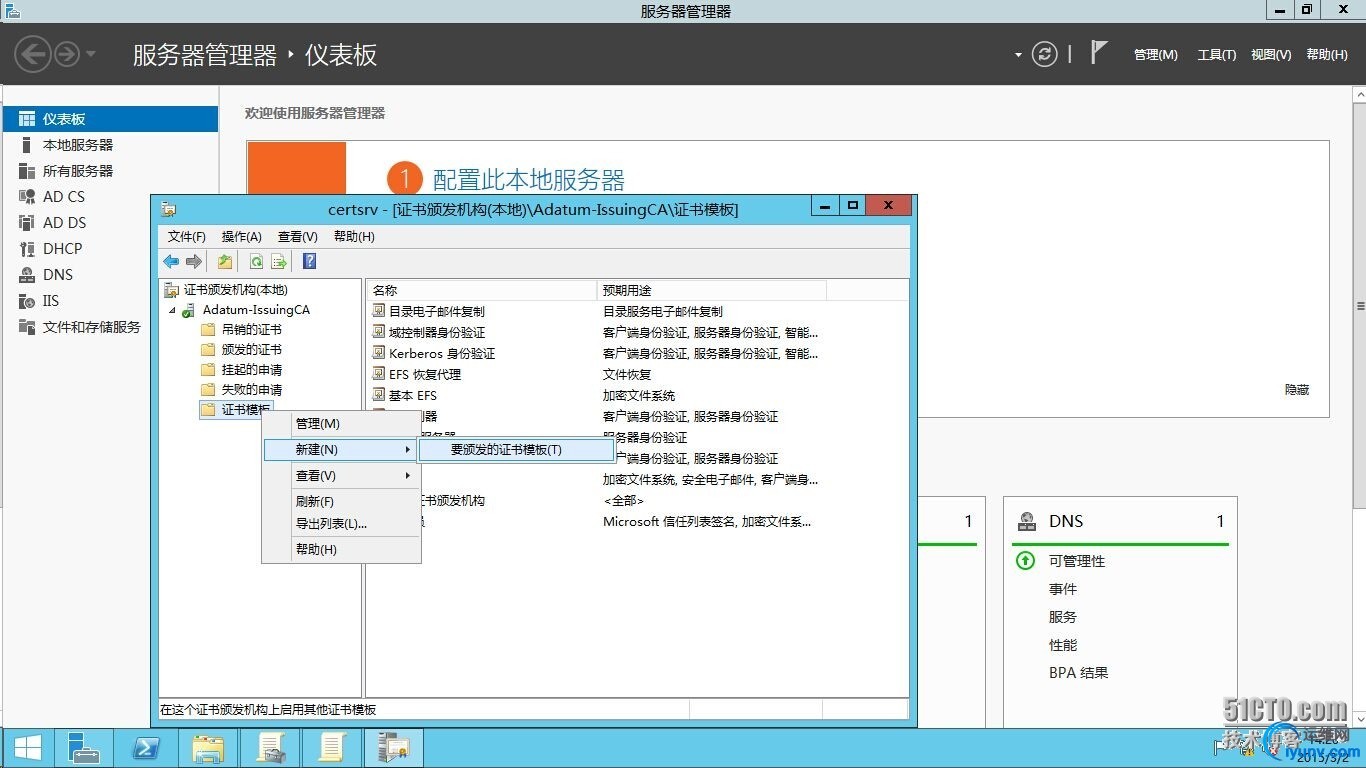Click the EFS 恢复代理 template icon
The height and width of the screenshot is (768, 1366).
tap(379, 374)
